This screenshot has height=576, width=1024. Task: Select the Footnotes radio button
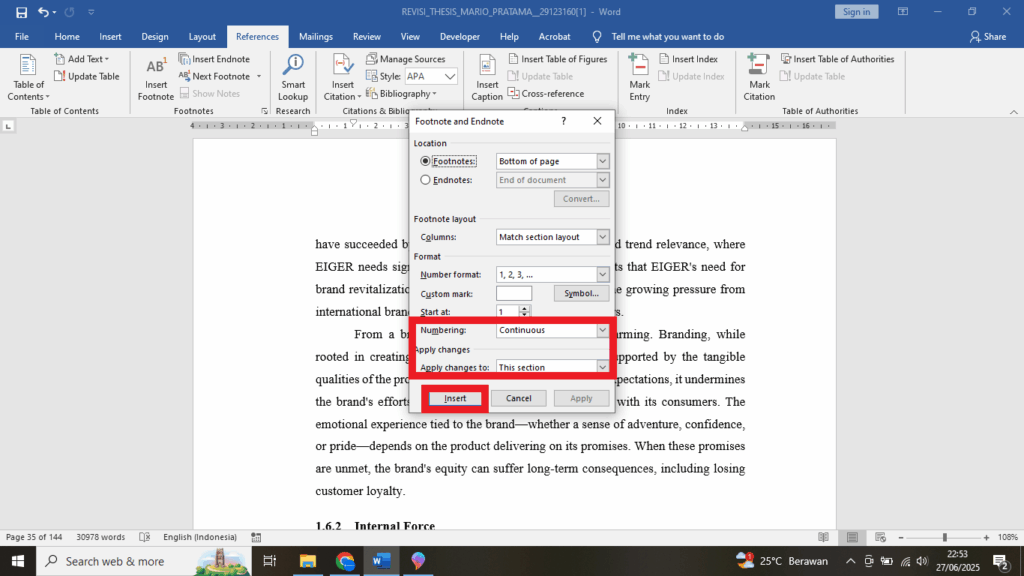(x=425, y=161)
